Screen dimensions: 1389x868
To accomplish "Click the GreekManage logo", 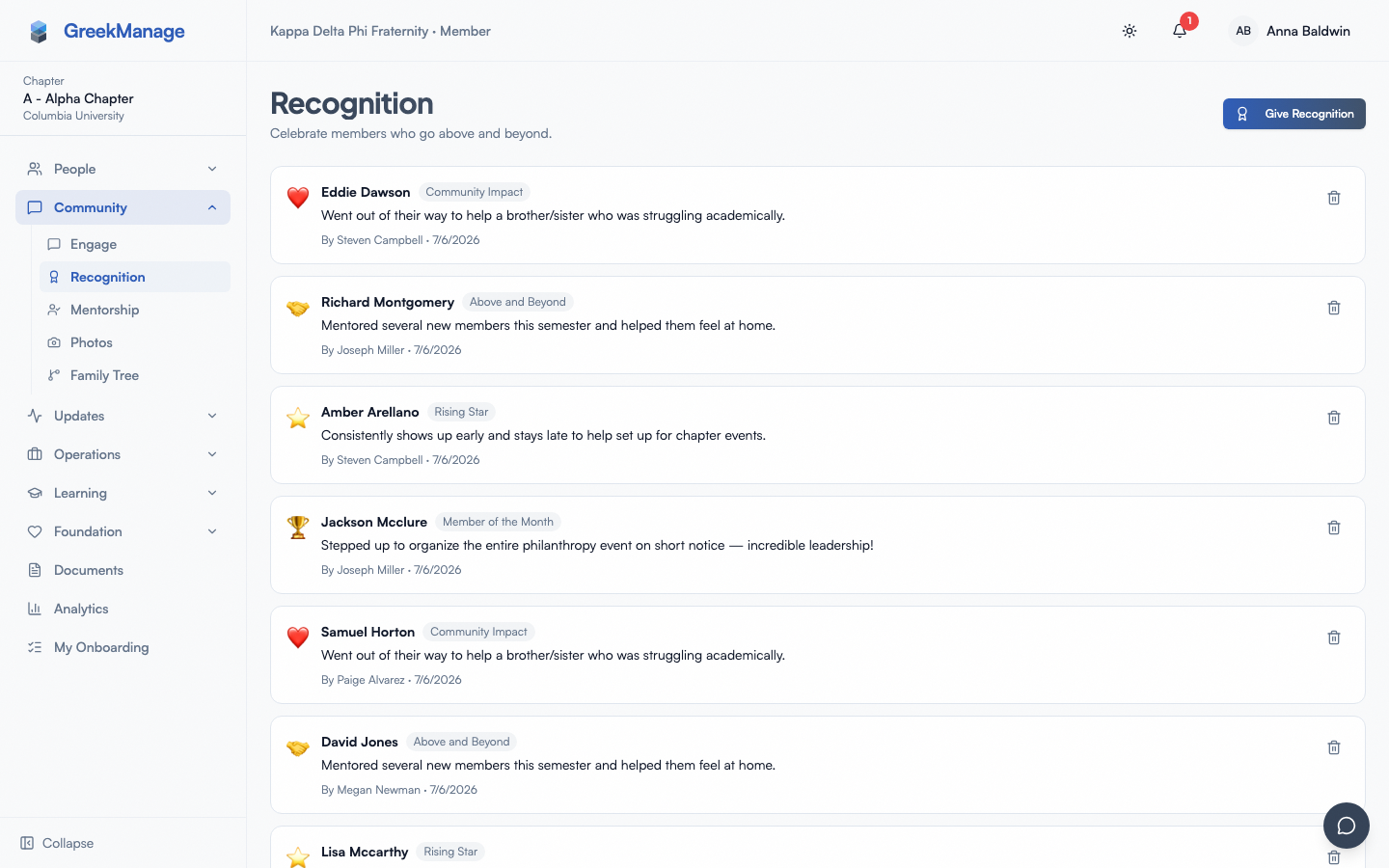I will (x=106, y=31).
